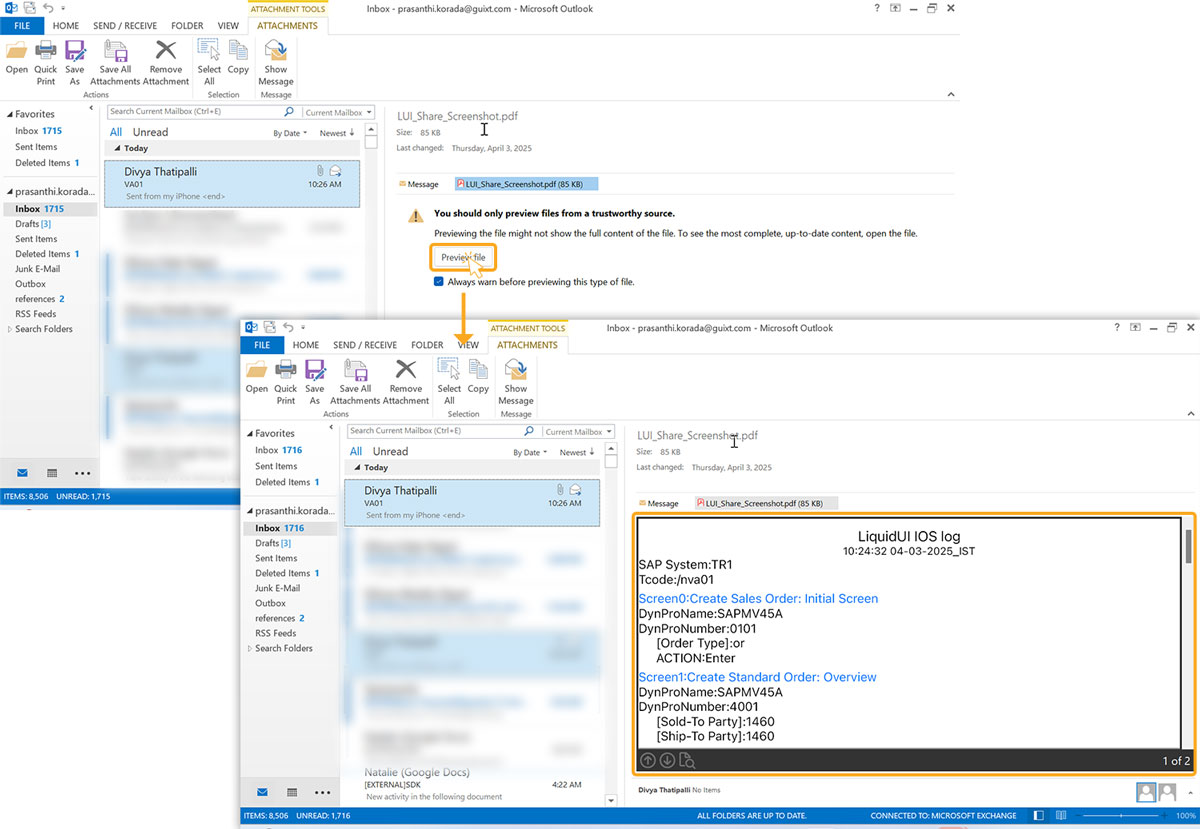Screen dimensions: 1200x829
Task: Open the More navigation options (…) in the background window
Action: [82, 472]
